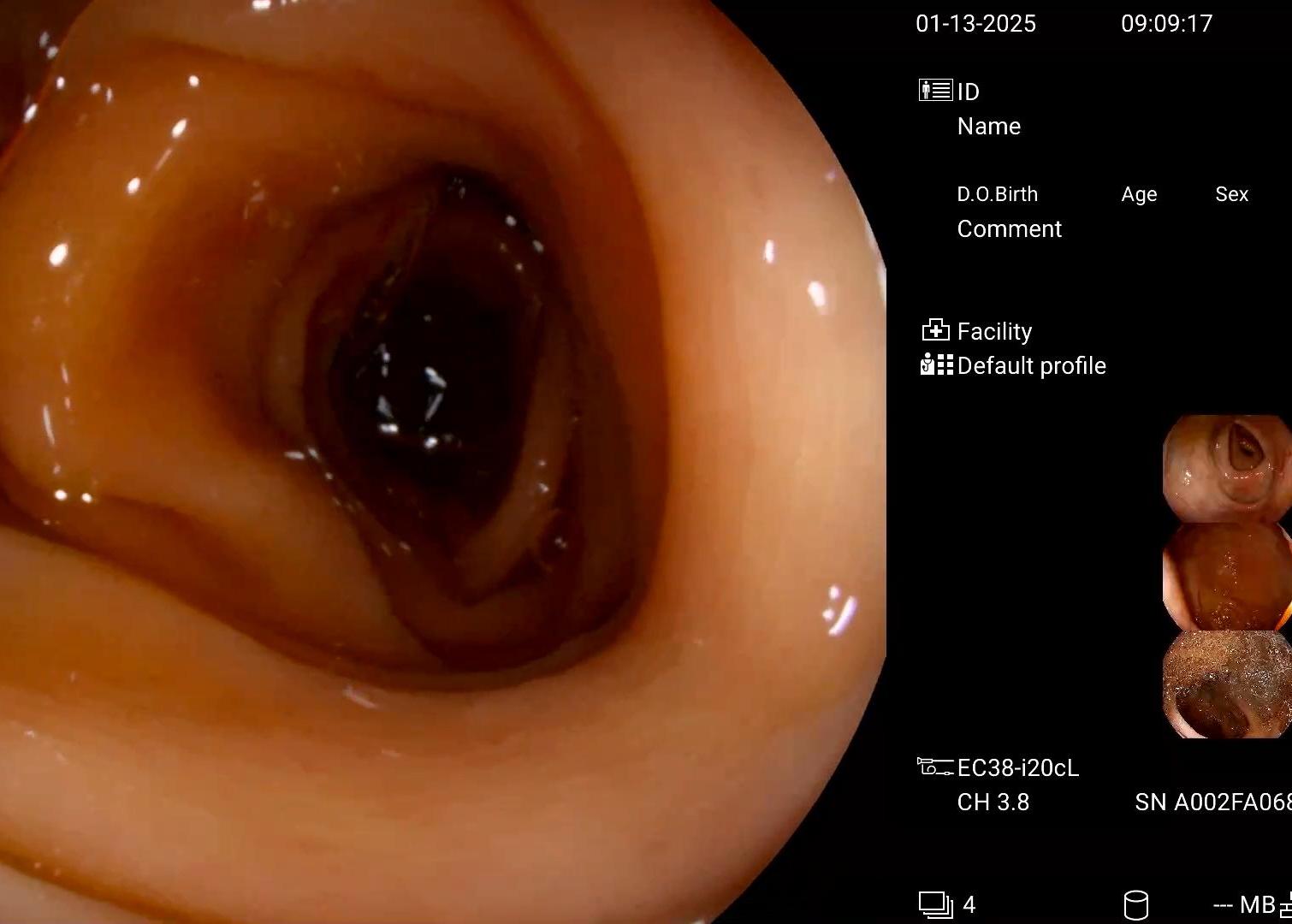Open the top captured thumbnail image
This screenshot has height=924, width=1292.
pos(1227,468)
